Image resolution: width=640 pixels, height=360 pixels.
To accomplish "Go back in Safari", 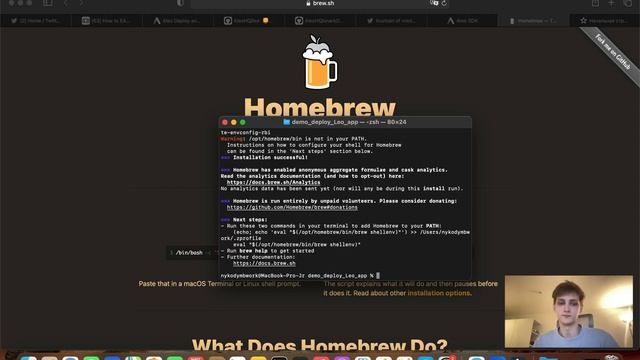I will tap(66, 3).
